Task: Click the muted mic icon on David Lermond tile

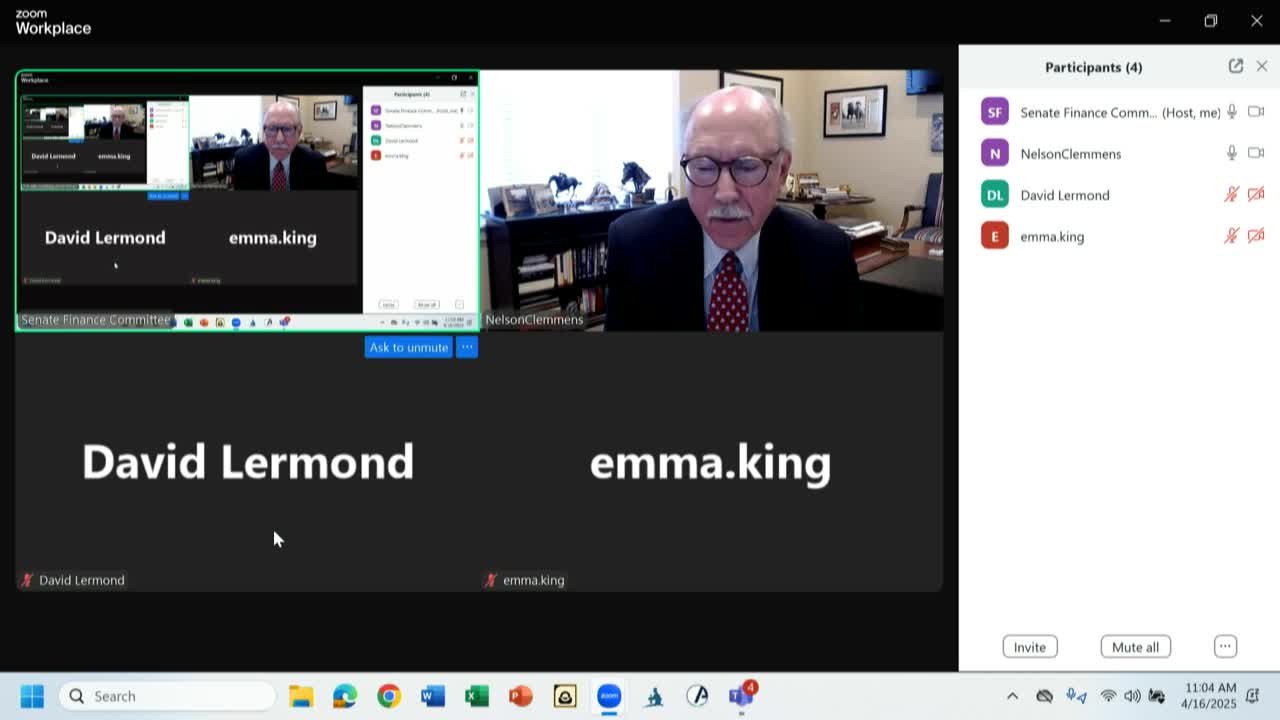Action: 27,580
